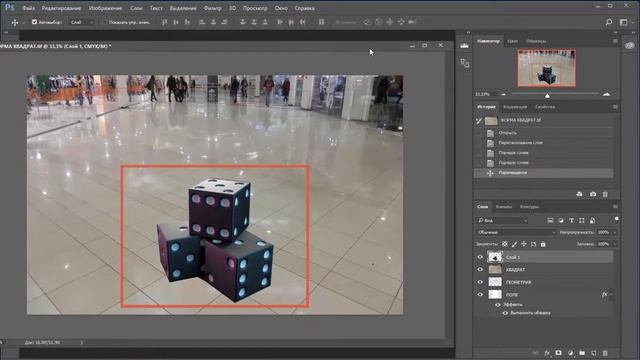640x360 pixels.
Task: Filter layers by type (T) icon
Action: (x=571, y=220)
